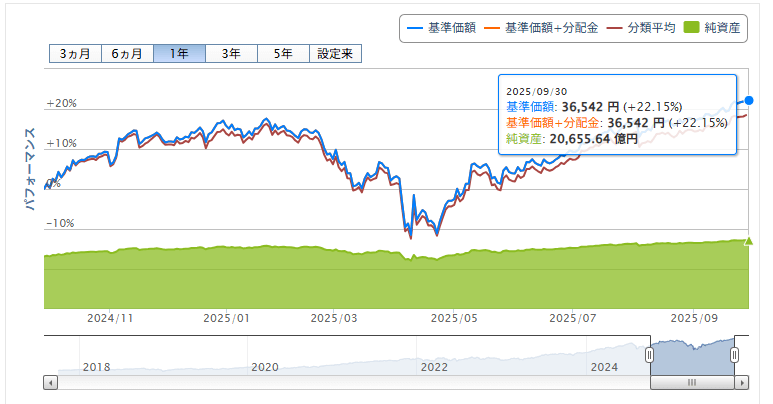Screen dimensions: 773x404
Task: Click the April 2025 low point on chart
Action: pyautogui.click(x=437, y=233)
